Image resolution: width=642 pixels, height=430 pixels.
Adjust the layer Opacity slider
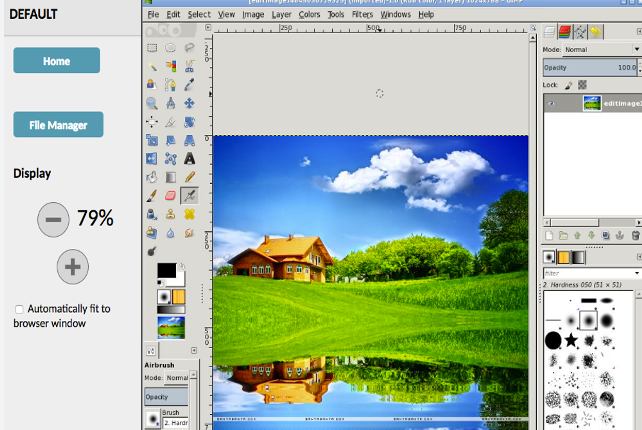(591, 68)
